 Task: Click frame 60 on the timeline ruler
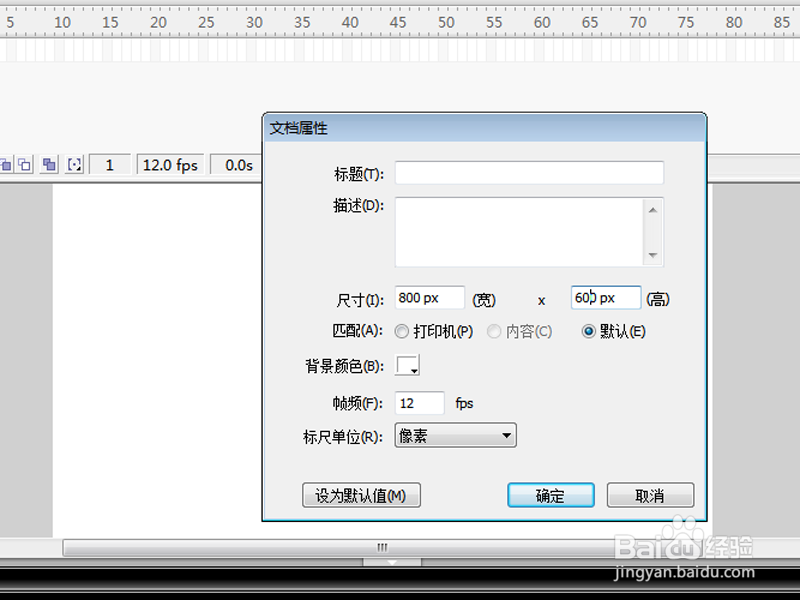point(542,22)
